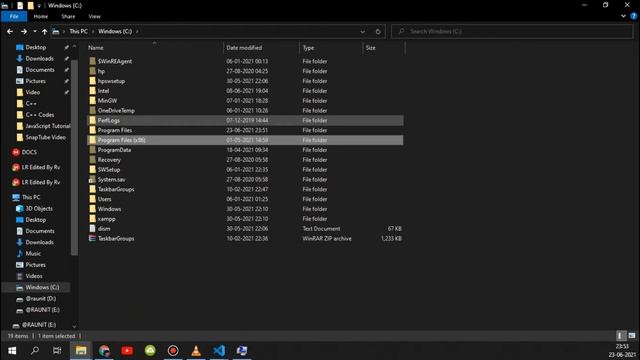This screenshot has width=640, height=360.
Task: Click the navigation pane scrollbar
Action: coord(74,157)
